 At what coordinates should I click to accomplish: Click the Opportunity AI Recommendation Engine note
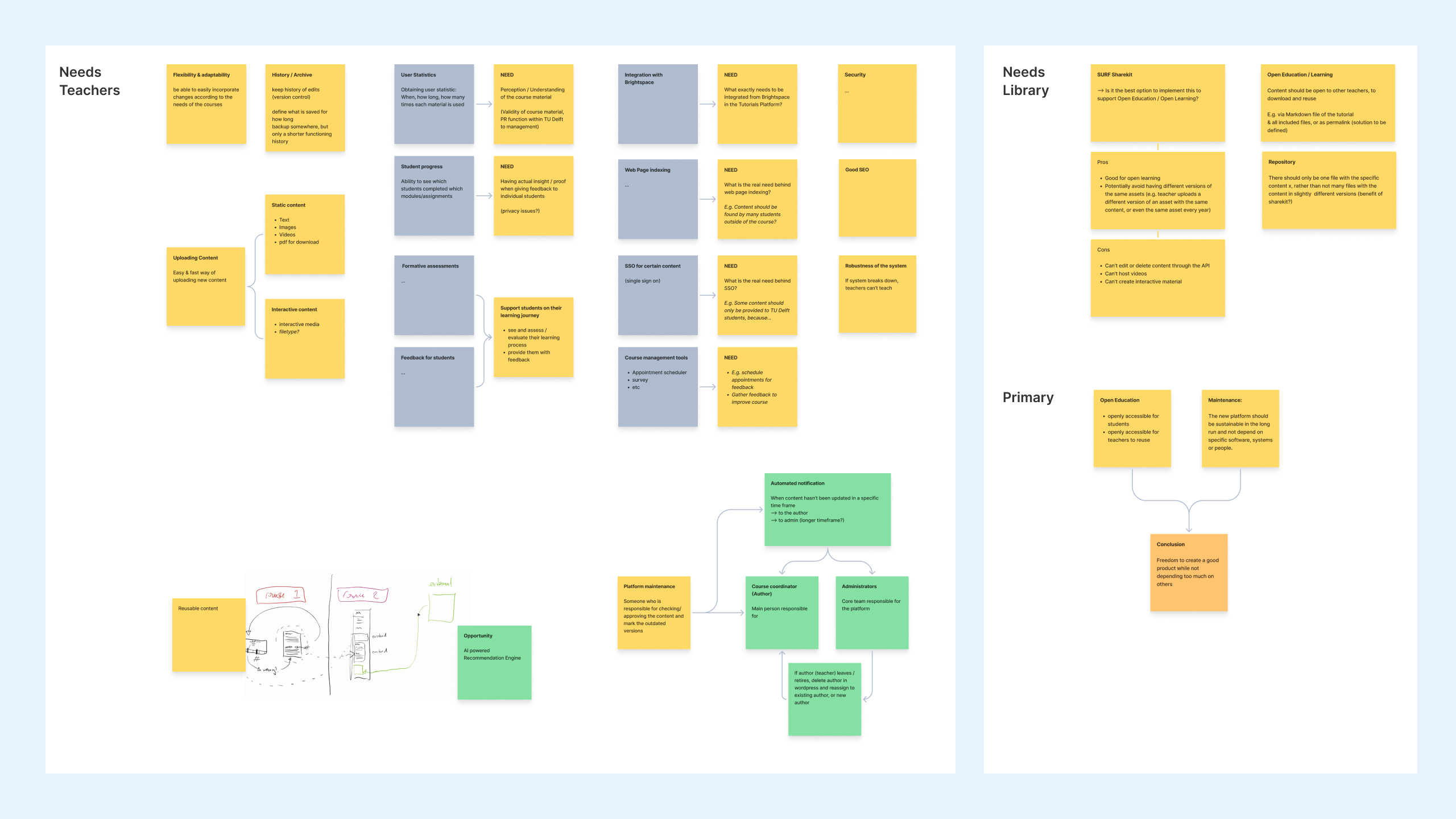(494, 661)
